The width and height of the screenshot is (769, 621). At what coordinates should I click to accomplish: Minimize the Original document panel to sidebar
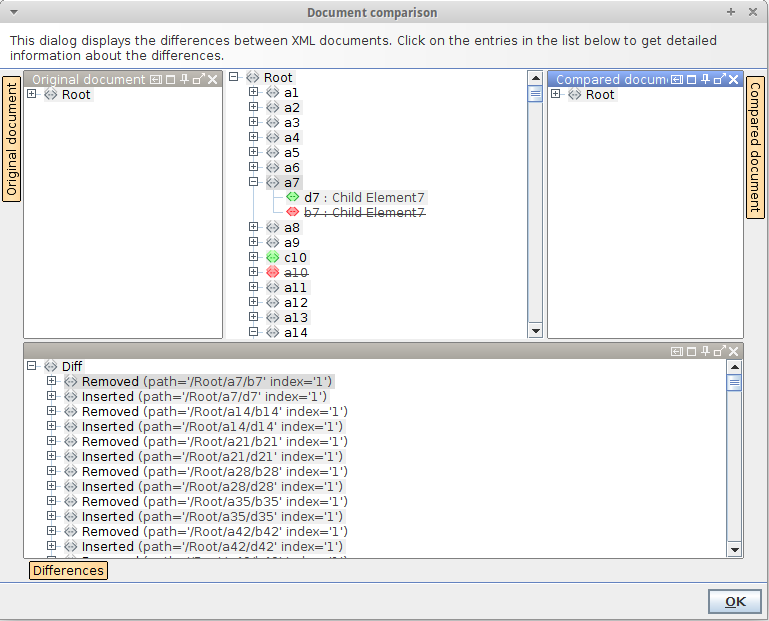tap(156, 79)
